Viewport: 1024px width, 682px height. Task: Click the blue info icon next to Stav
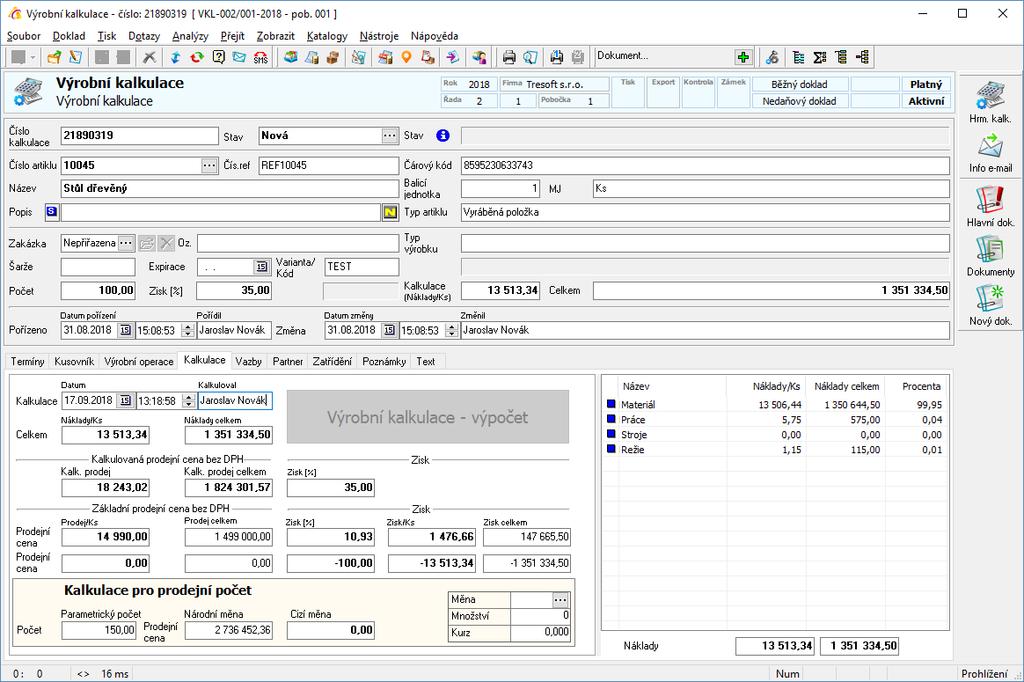tap(443, 135)
